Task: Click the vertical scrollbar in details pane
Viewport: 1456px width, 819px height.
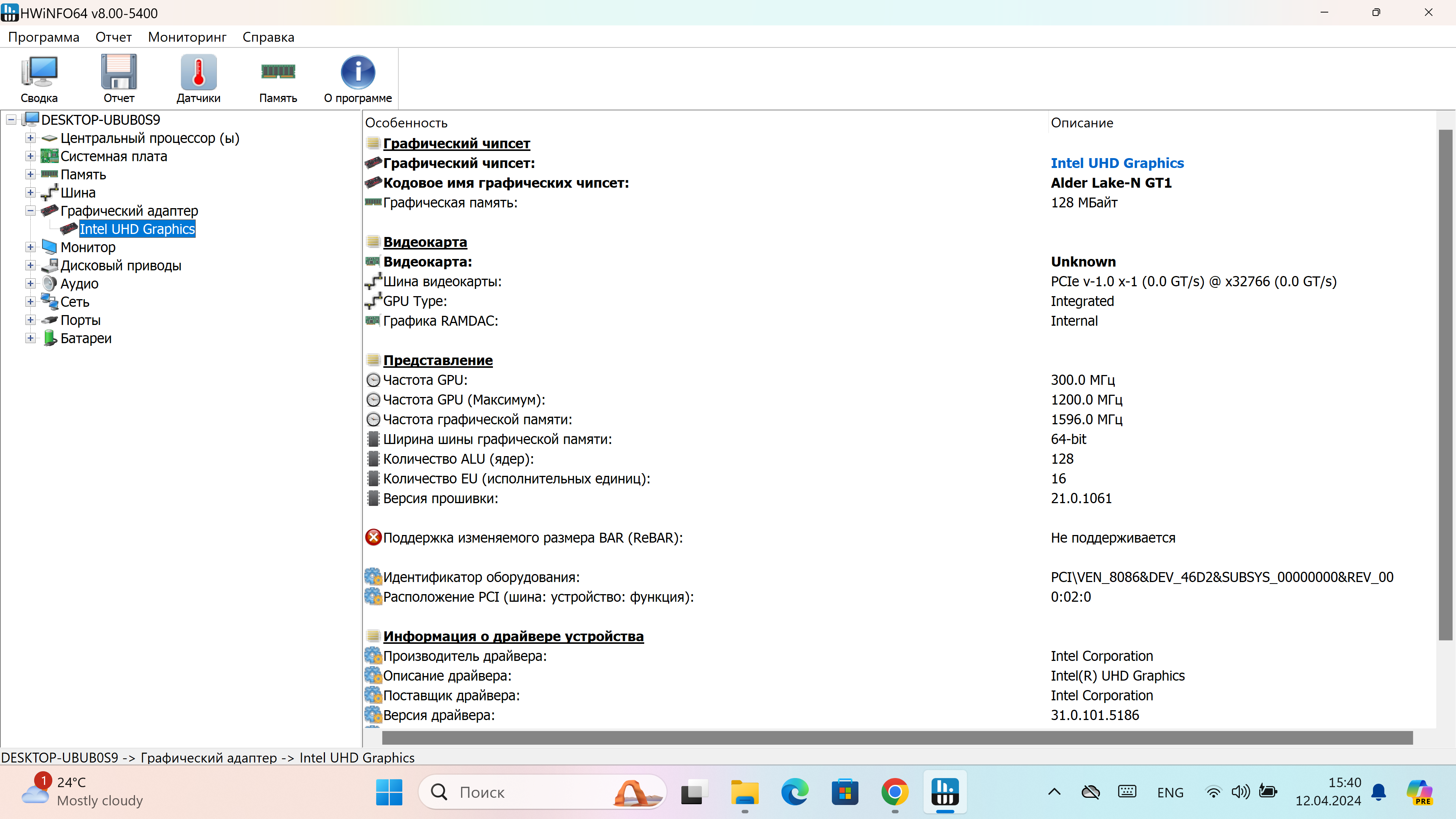Action: (x=1445, y=384)
